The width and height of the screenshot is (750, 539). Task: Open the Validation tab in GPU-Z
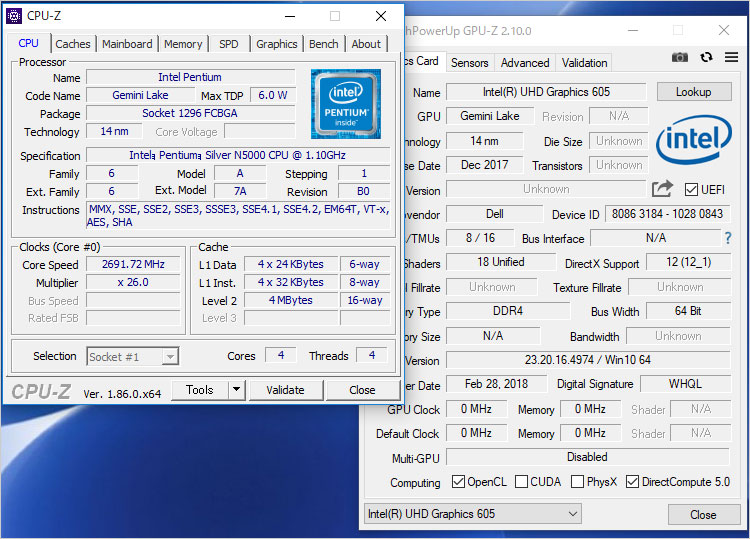coord(584,63)
